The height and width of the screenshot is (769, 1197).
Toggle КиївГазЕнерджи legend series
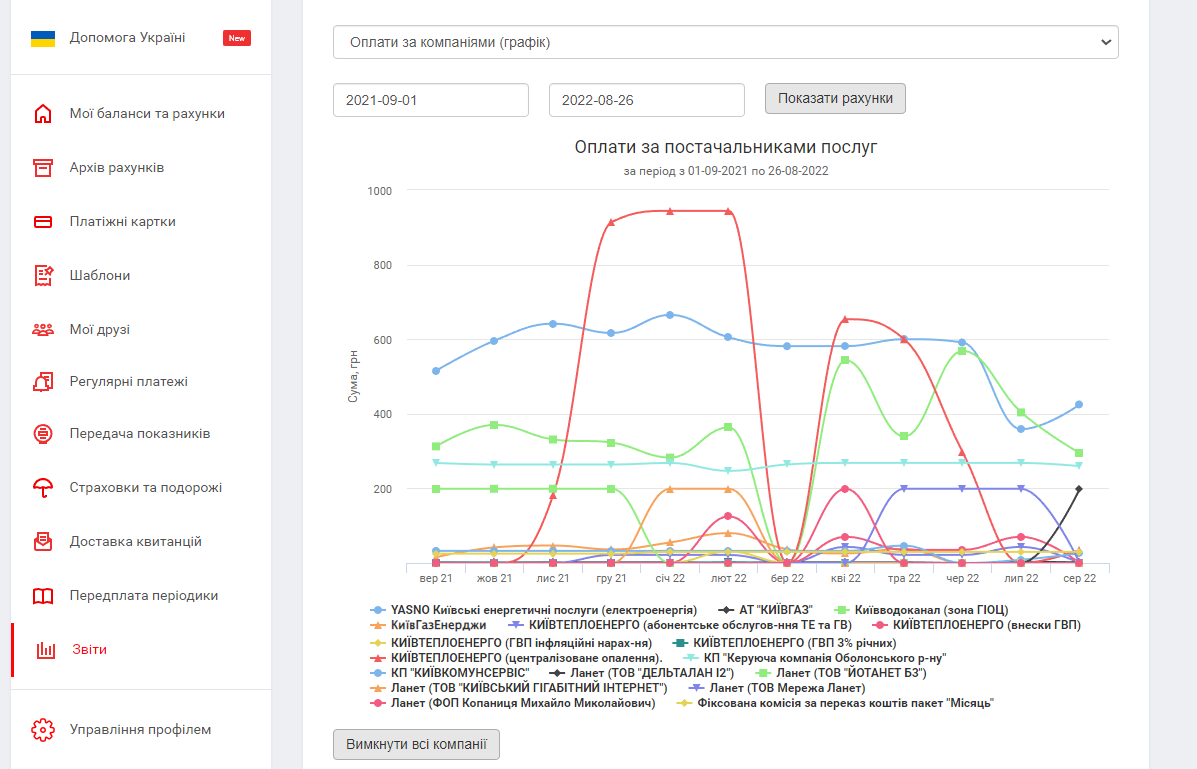point(428,625)
